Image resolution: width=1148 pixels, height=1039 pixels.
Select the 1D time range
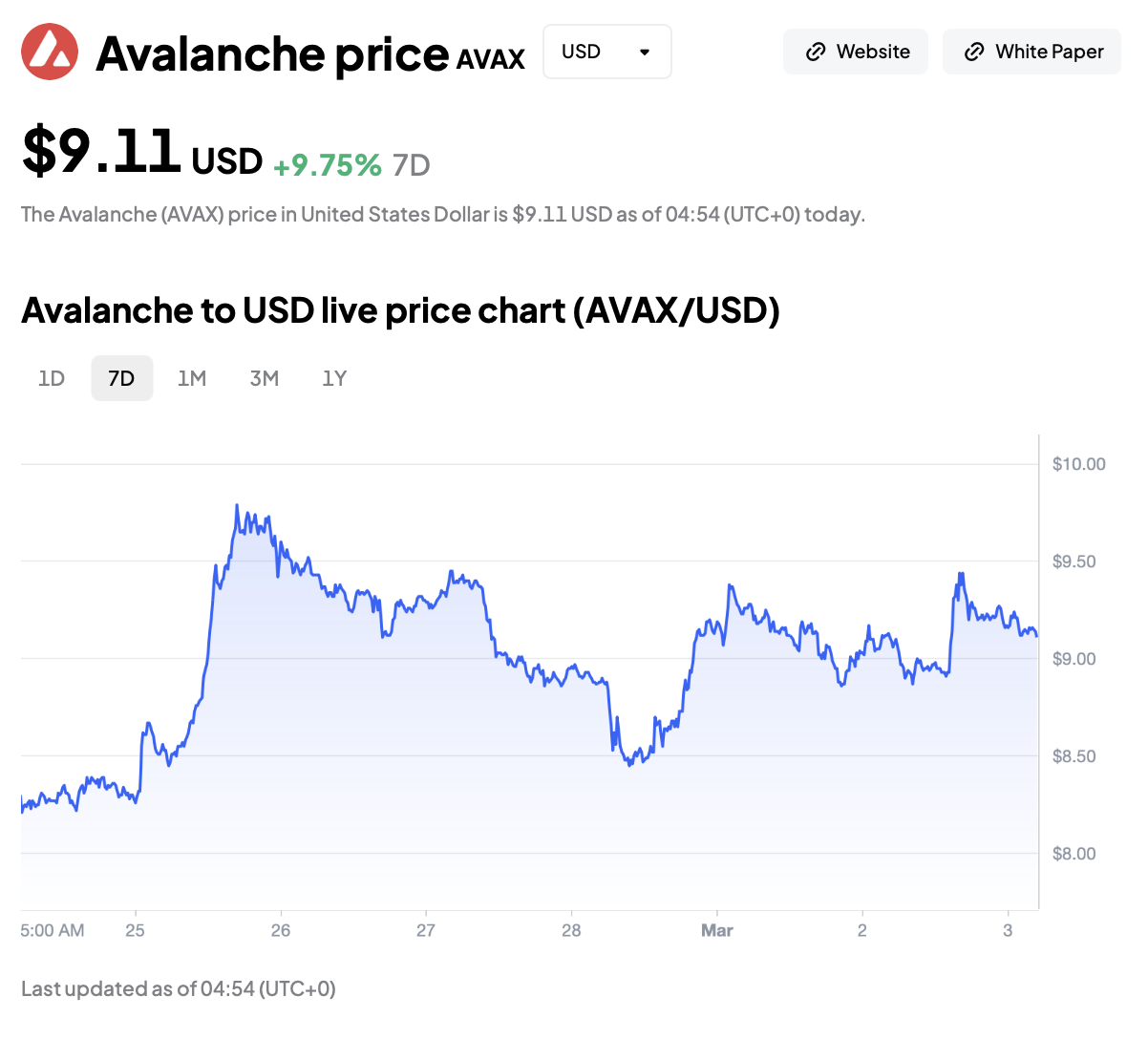click(x=52, y=378)
